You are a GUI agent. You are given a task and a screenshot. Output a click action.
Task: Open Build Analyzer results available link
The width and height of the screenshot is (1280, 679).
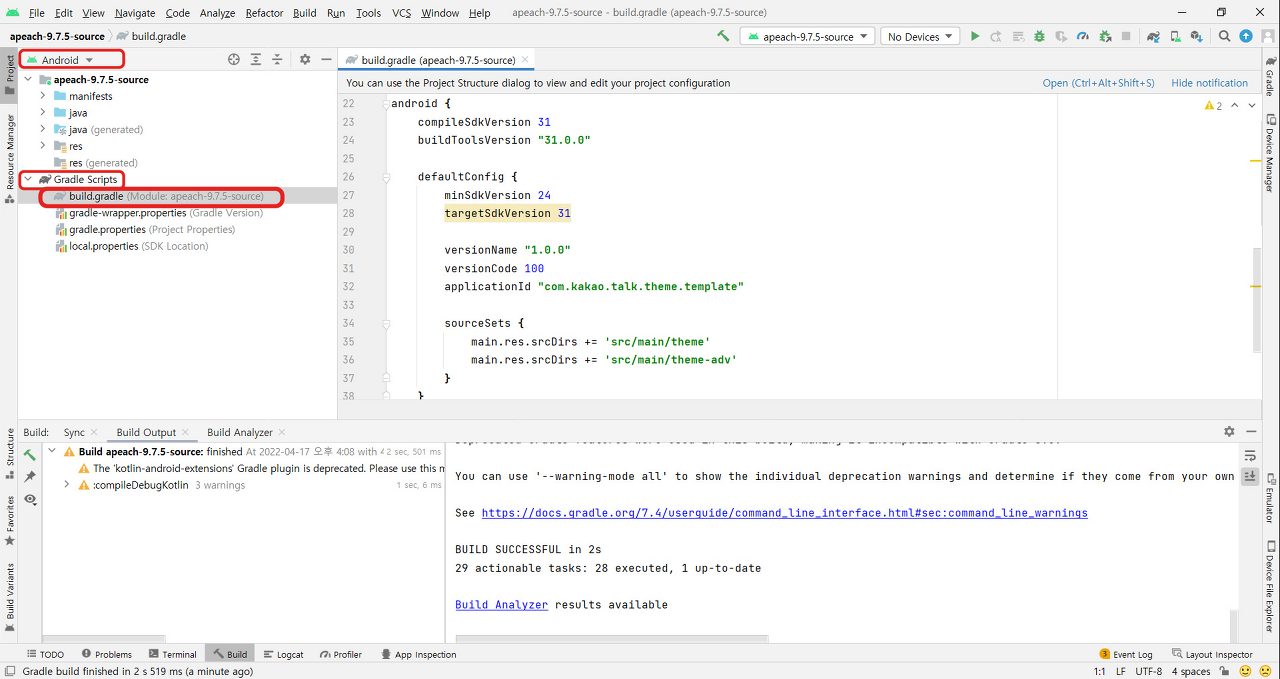(x=501, y=604)
